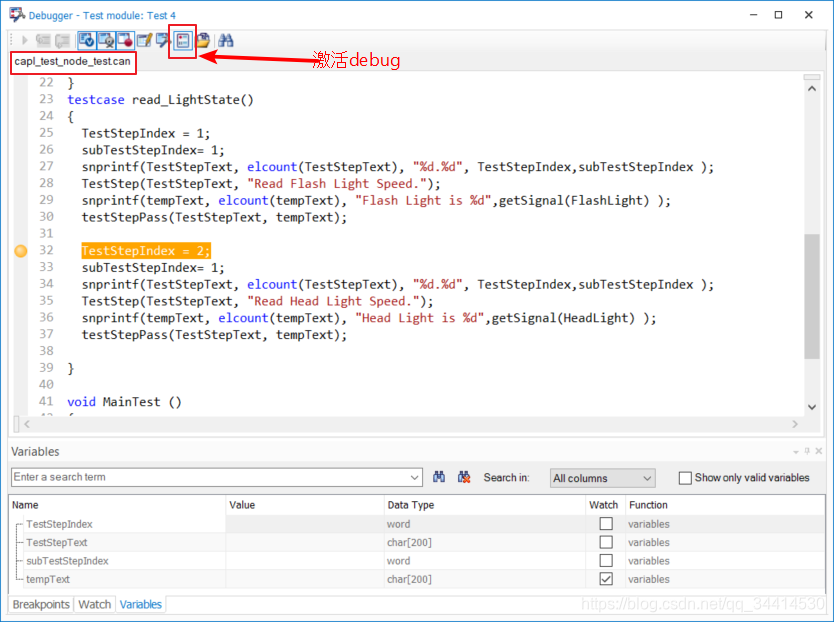Toggle the Variables window toolbar icon
Viewport: 834px width, 622px height.
point(86,40)
